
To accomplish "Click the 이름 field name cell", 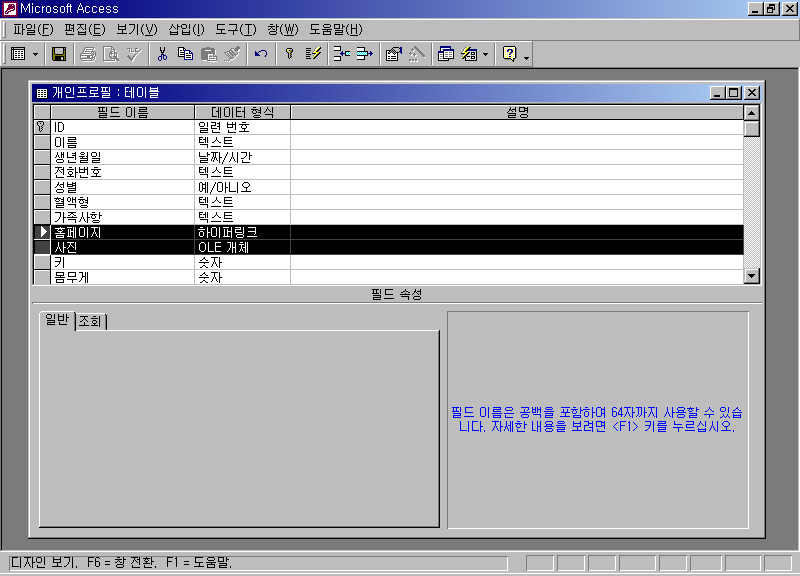I will 122,142.
